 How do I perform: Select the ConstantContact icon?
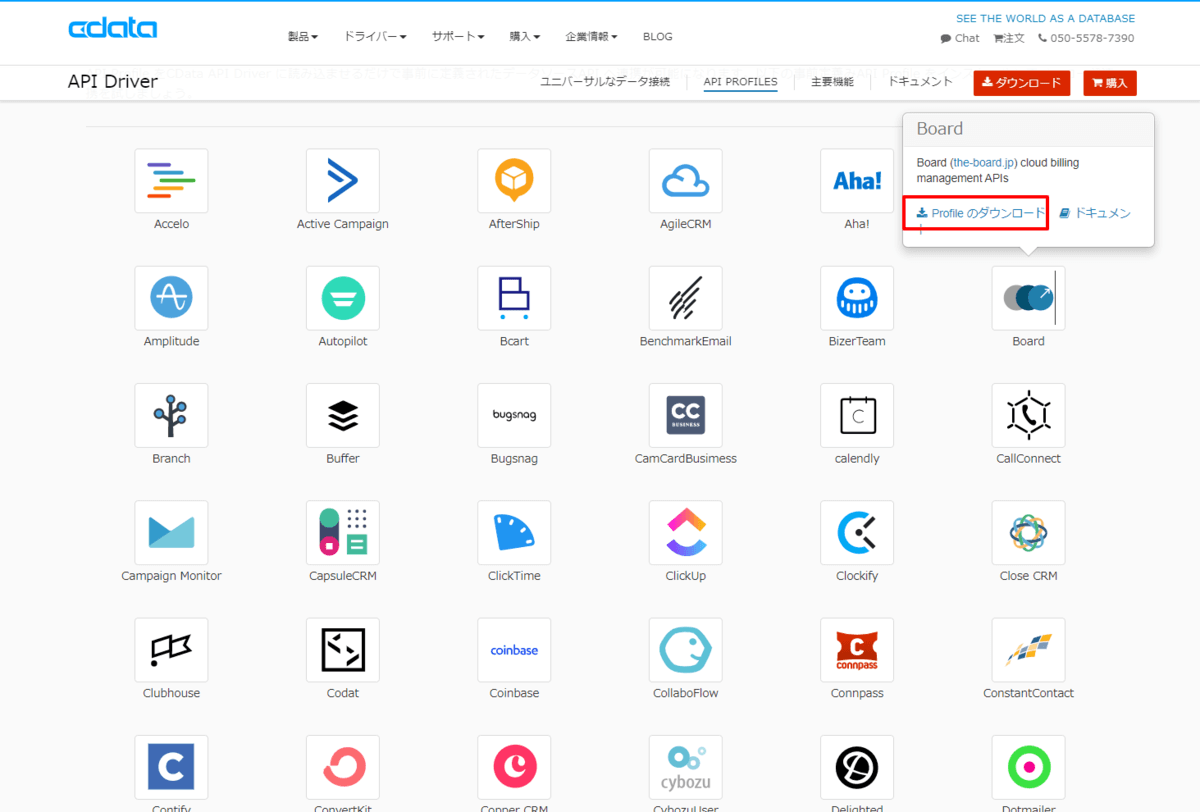tap(1028, 650)
